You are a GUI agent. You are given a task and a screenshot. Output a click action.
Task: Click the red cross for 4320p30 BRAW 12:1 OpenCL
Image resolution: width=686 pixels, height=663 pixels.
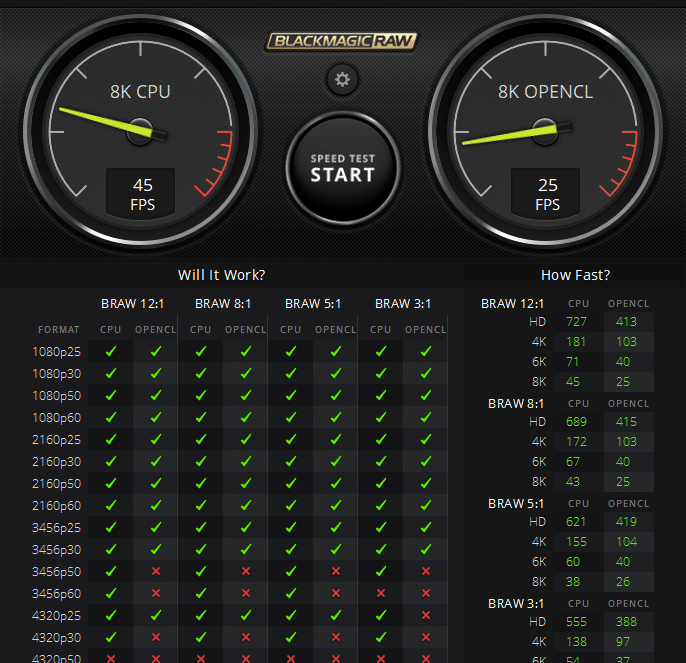[x=156, y=637]
